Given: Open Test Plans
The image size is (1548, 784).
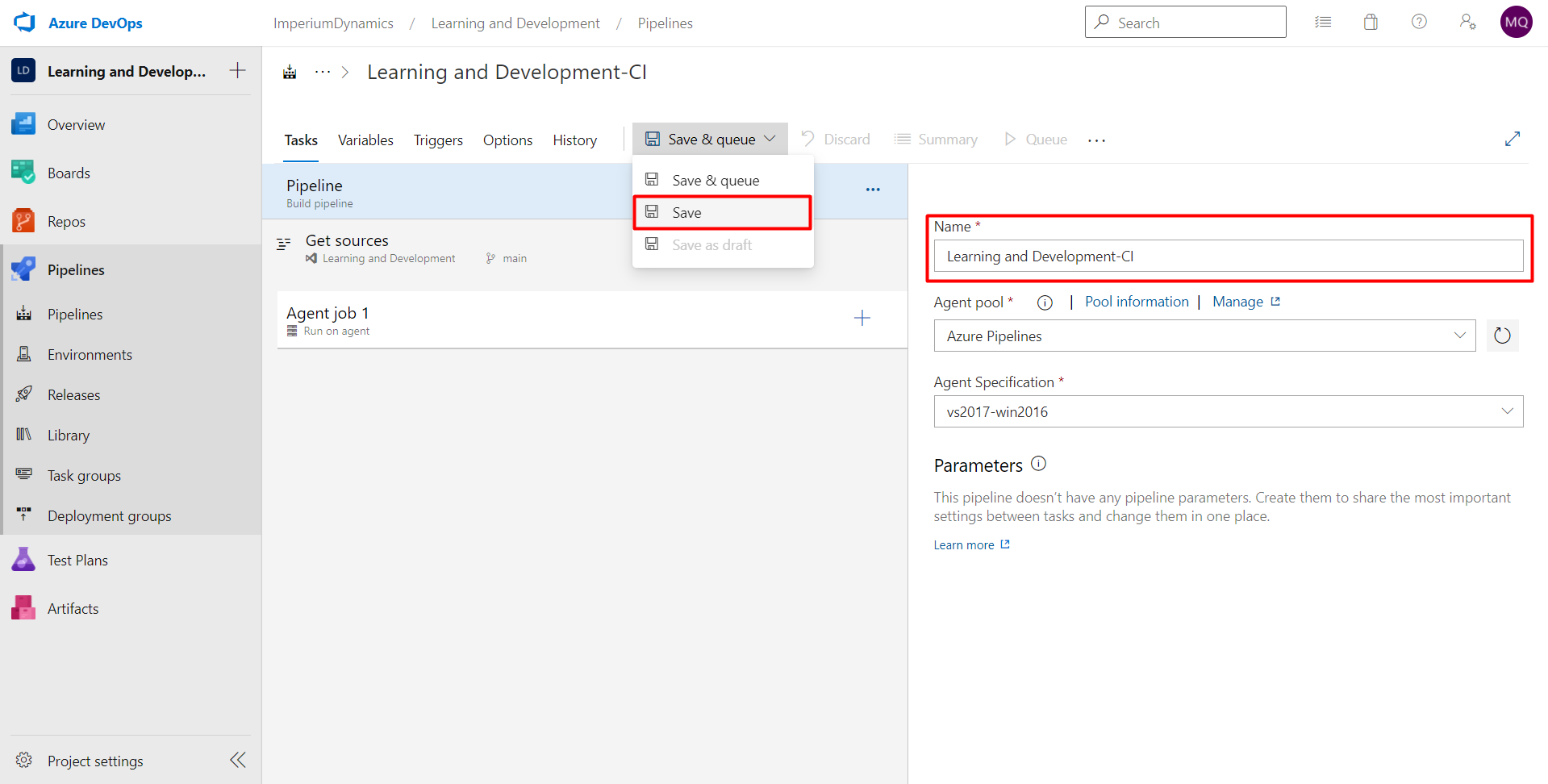Looking at the screenshot, I should tap(77, 559).
